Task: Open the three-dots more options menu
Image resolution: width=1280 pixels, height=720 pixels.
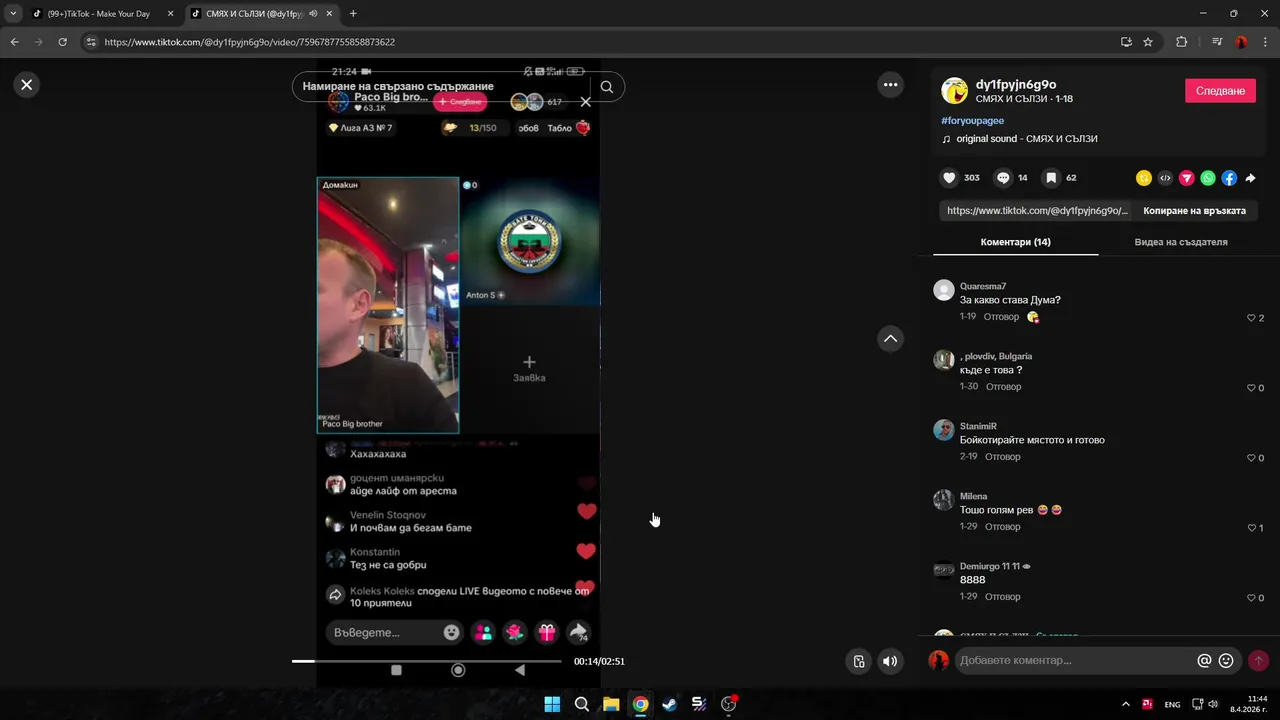Action: [890, 85]
